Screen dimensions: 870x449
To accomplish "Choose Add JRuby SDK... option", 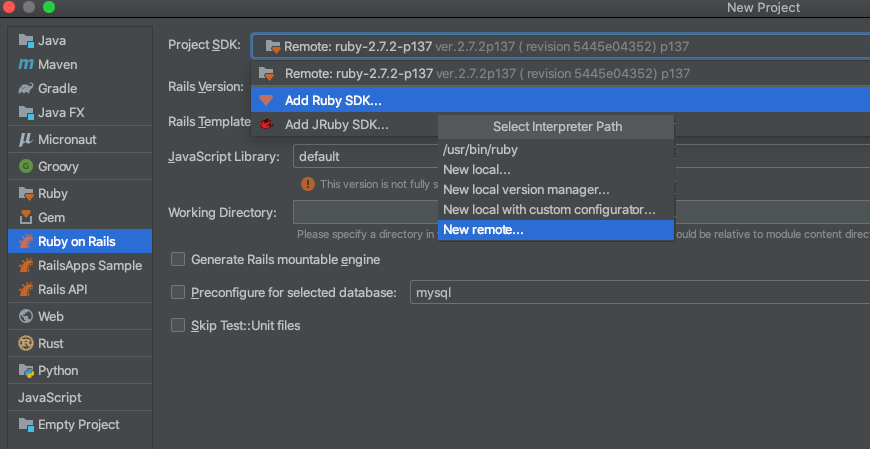I will [336, 125].
